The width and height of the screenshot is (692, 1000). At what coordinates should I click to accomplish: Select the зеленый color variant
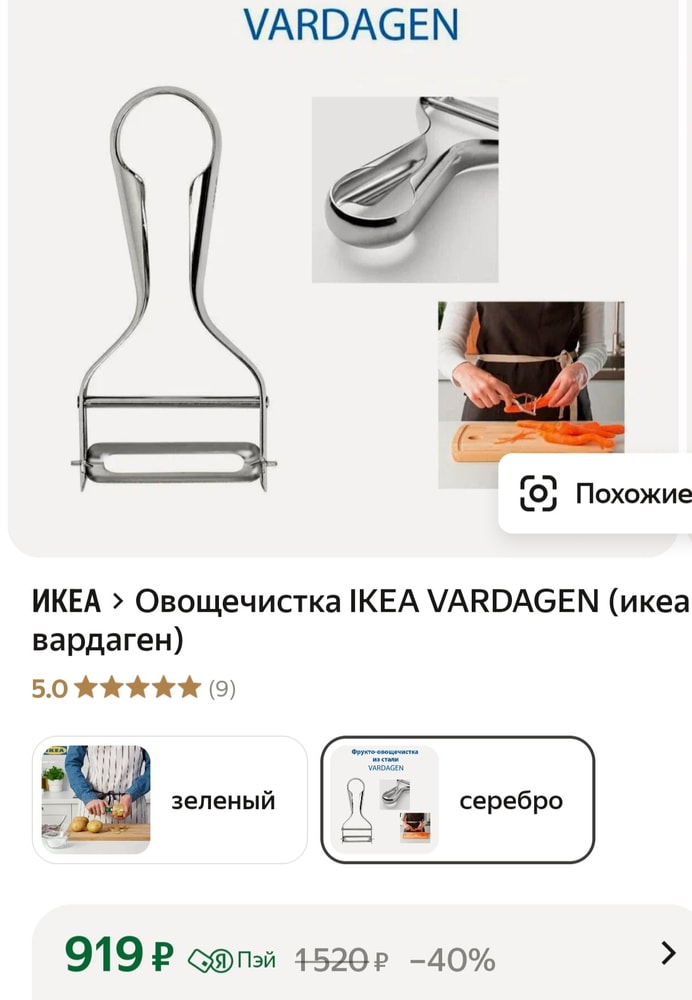tap(170, 800)
